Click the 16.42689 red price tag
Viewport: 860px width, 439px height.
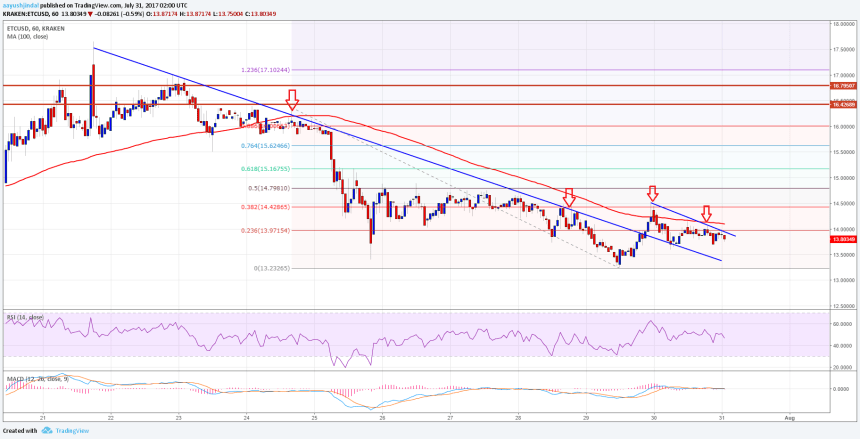click(x=844, y=104)
